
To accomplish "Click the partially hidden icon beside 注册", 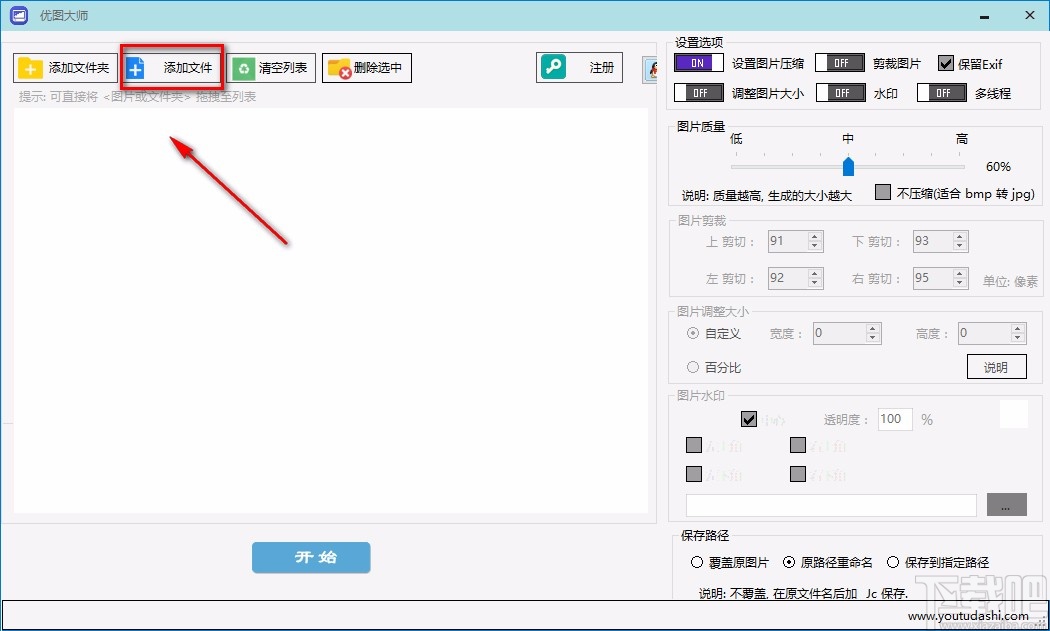I will [651, 67].
